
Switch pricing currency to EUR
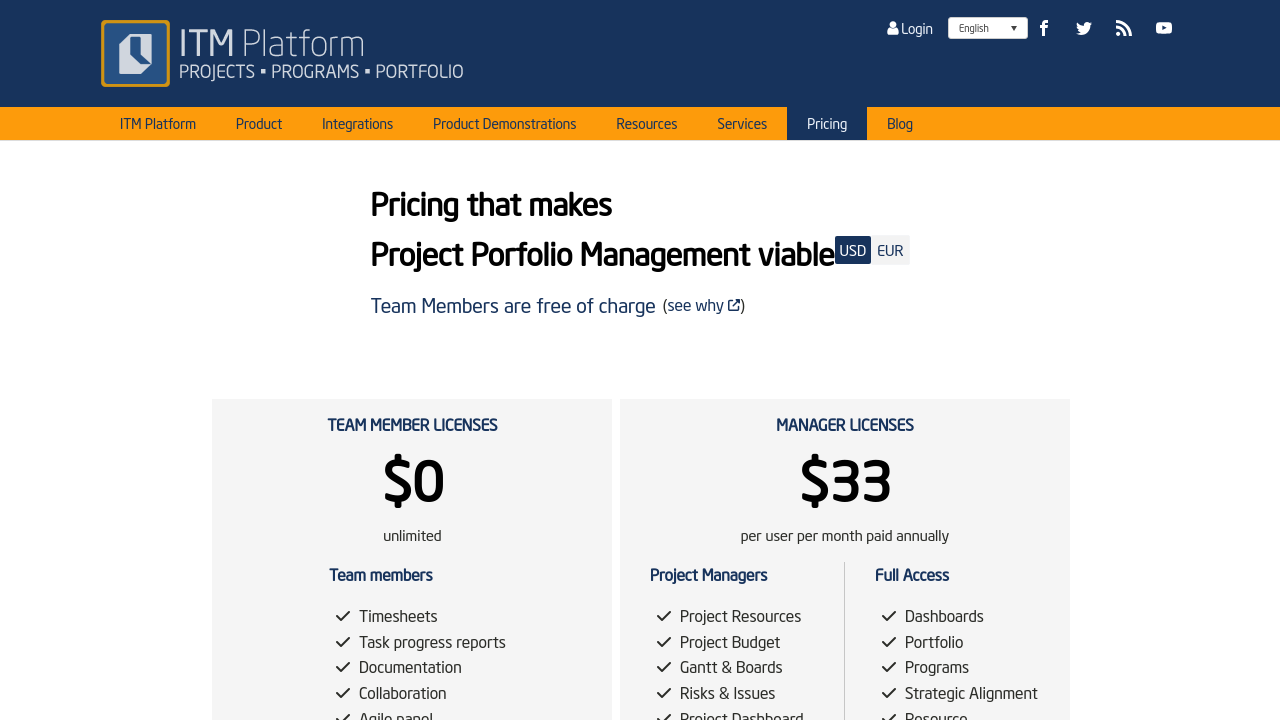click(890, 250)
